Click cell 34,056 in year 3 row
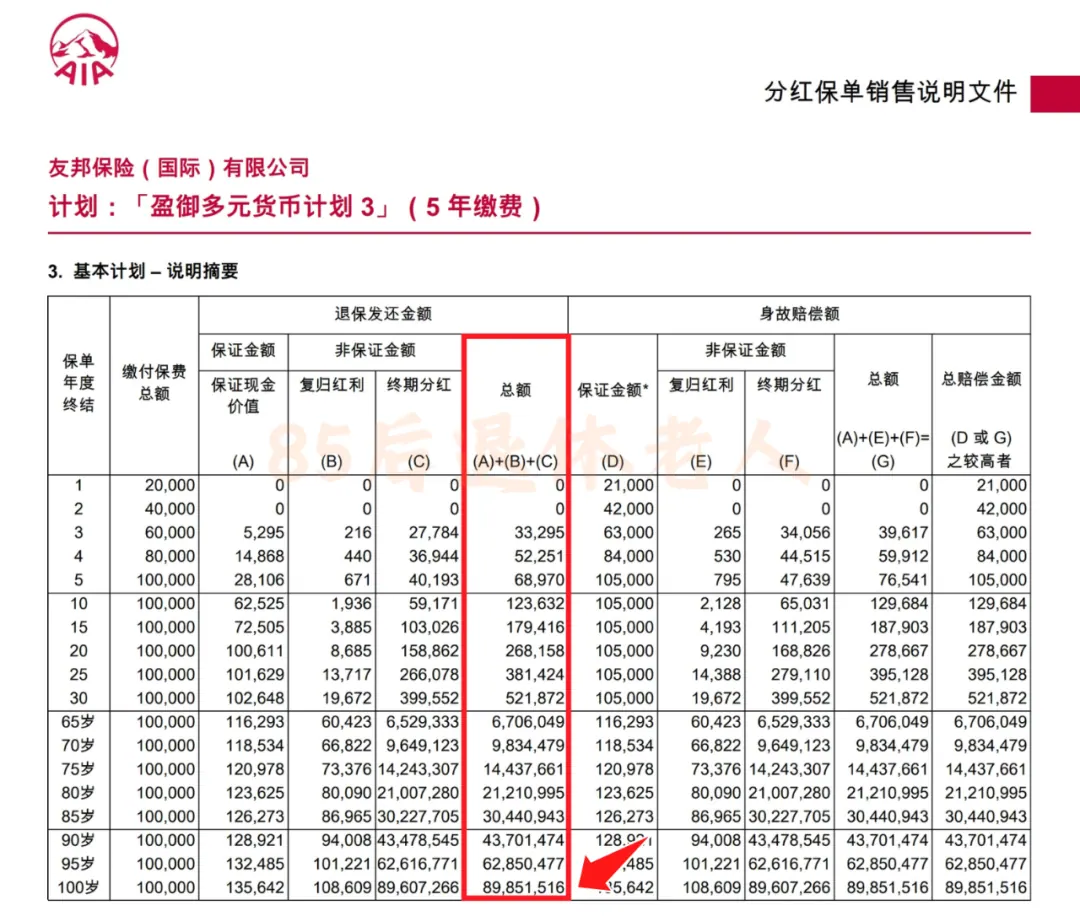The height and width of the screenshot is (916, 1080). click(805, 532)
